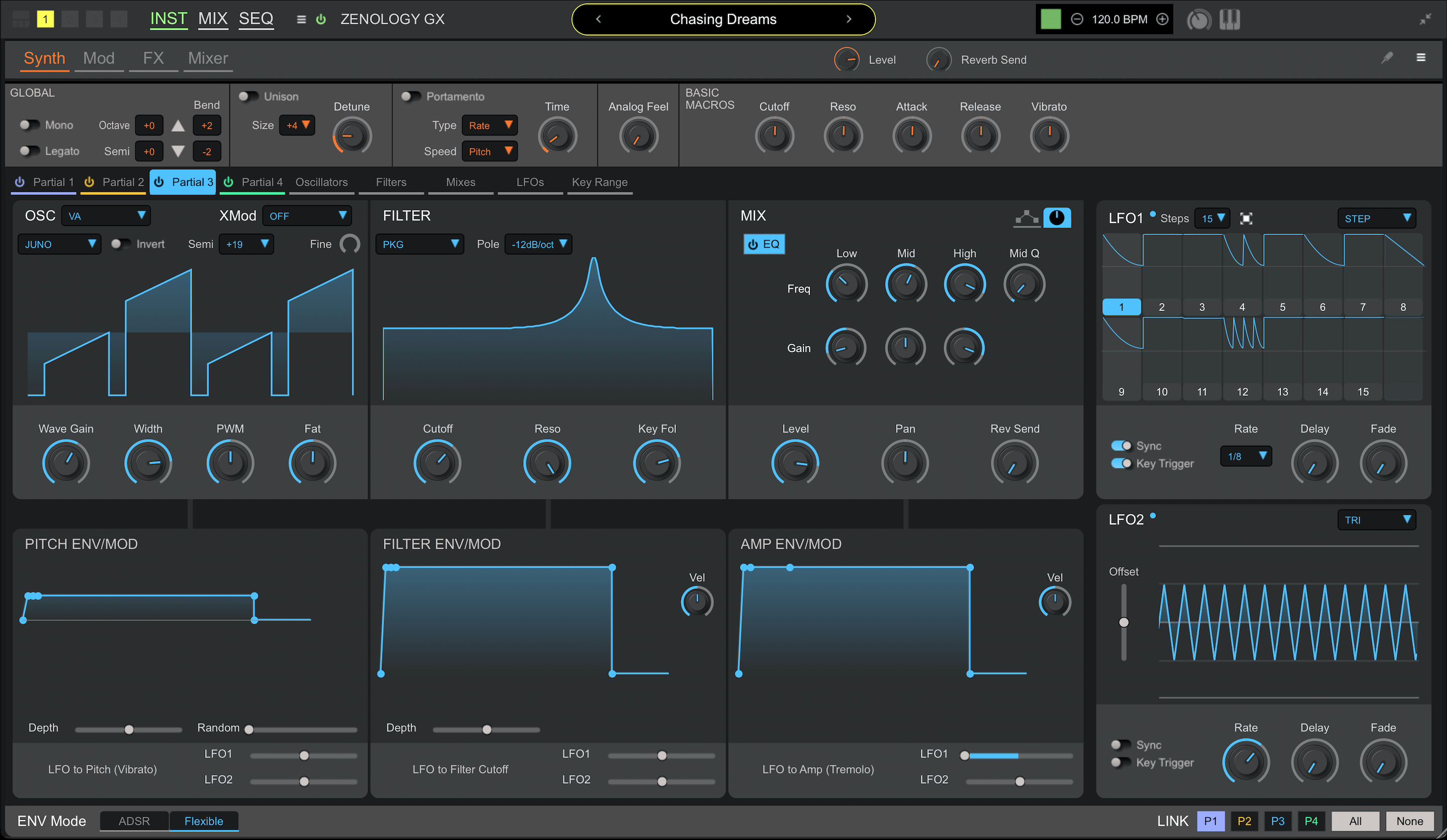This screenshot has width=1447, height=840.
Task: Open the LFO1 STEP waveform dropdown
Action: pyautogui.click(x=1376, y=218)
